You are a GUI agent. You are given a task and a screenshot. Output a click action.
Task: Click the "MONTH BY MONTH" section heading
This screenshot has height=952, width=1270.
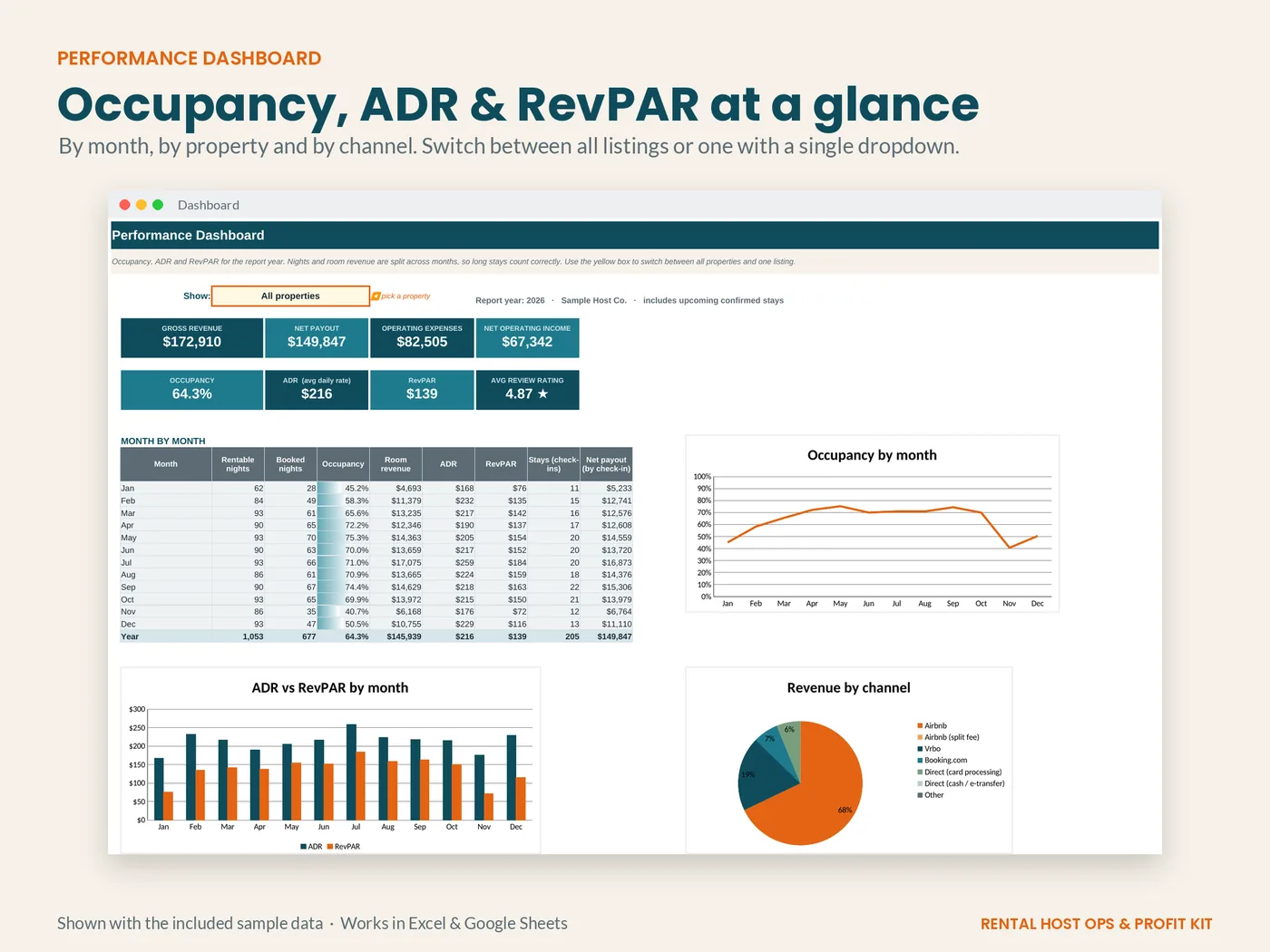(163, 442)
